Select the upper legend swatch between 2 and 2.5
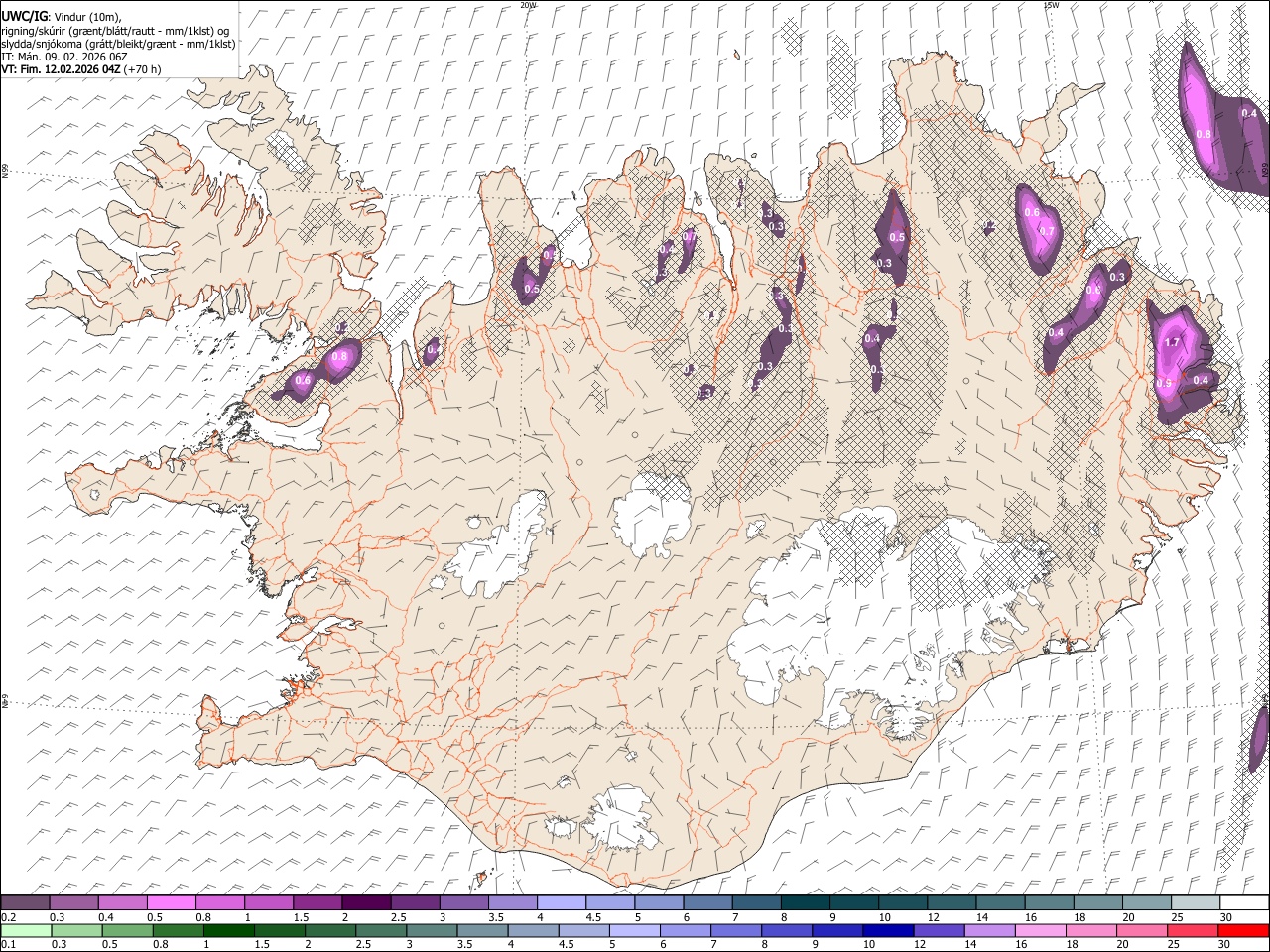This screenshot has width=1270, height=952. pyautogui.click(x=365, y=902)
